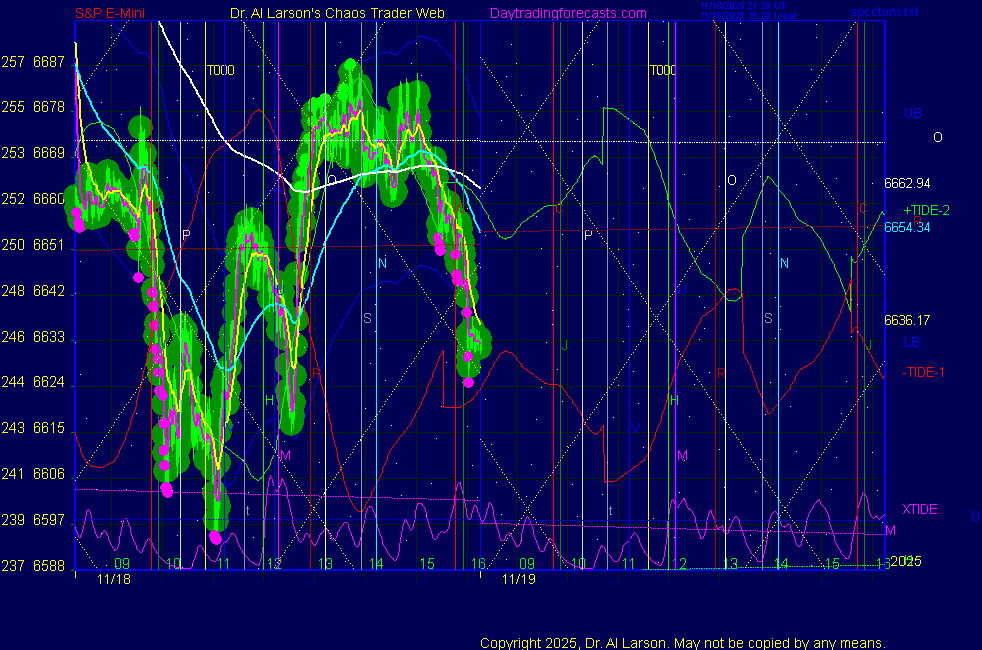Select the +TIDE-2 legend label
Image resolution: width=982 pixels, height=650 pixels.
click(926, 211)
